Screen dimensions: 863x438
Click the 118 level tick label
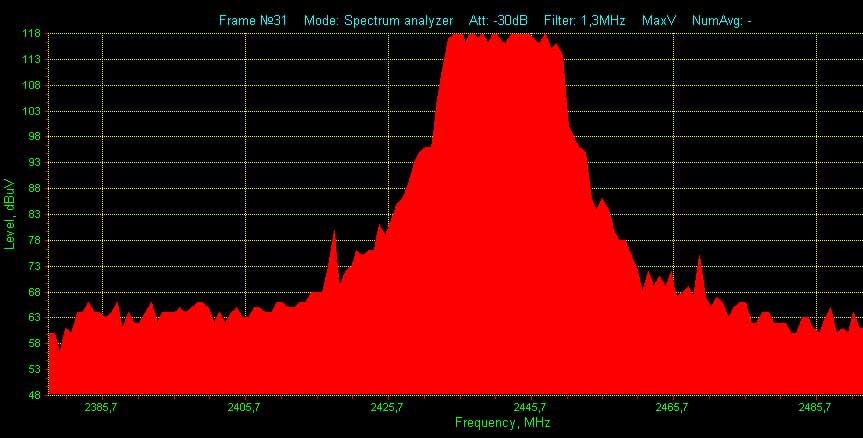click(x=31, y=34)
